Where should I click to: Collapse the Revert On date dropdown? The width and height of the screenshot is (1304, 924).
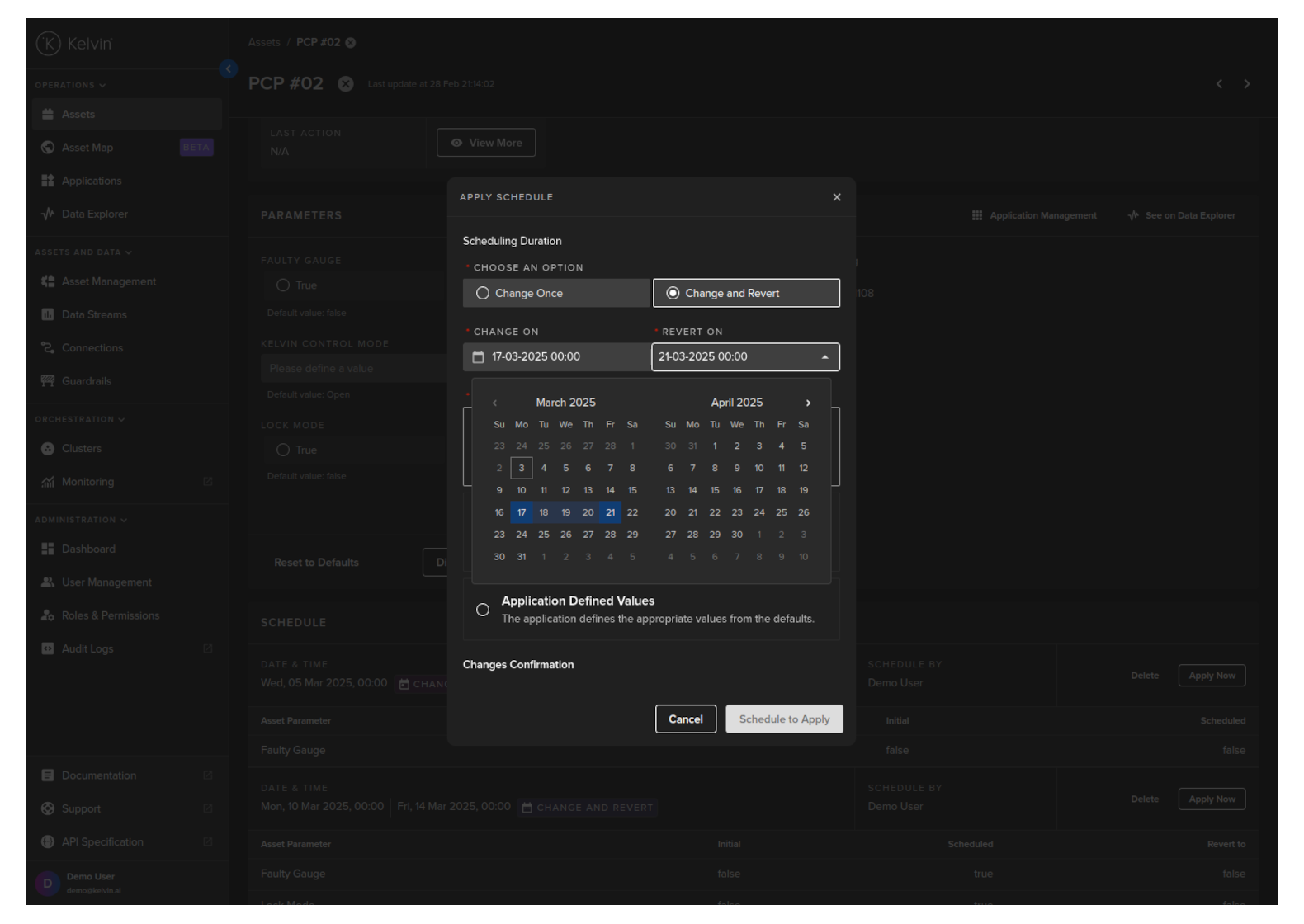pyautogui.click(x=824, y=357)
